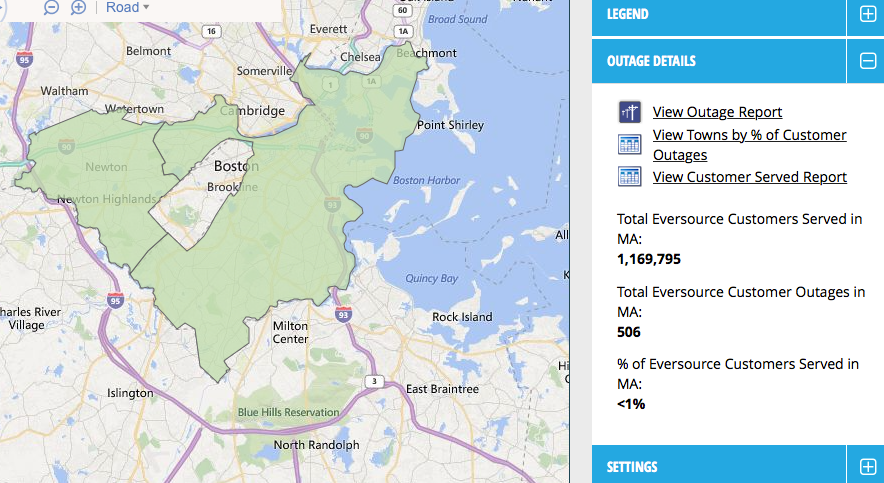Click the Point Shirley map label
This screenshot has height=483, width=884.
click(450, 125)
